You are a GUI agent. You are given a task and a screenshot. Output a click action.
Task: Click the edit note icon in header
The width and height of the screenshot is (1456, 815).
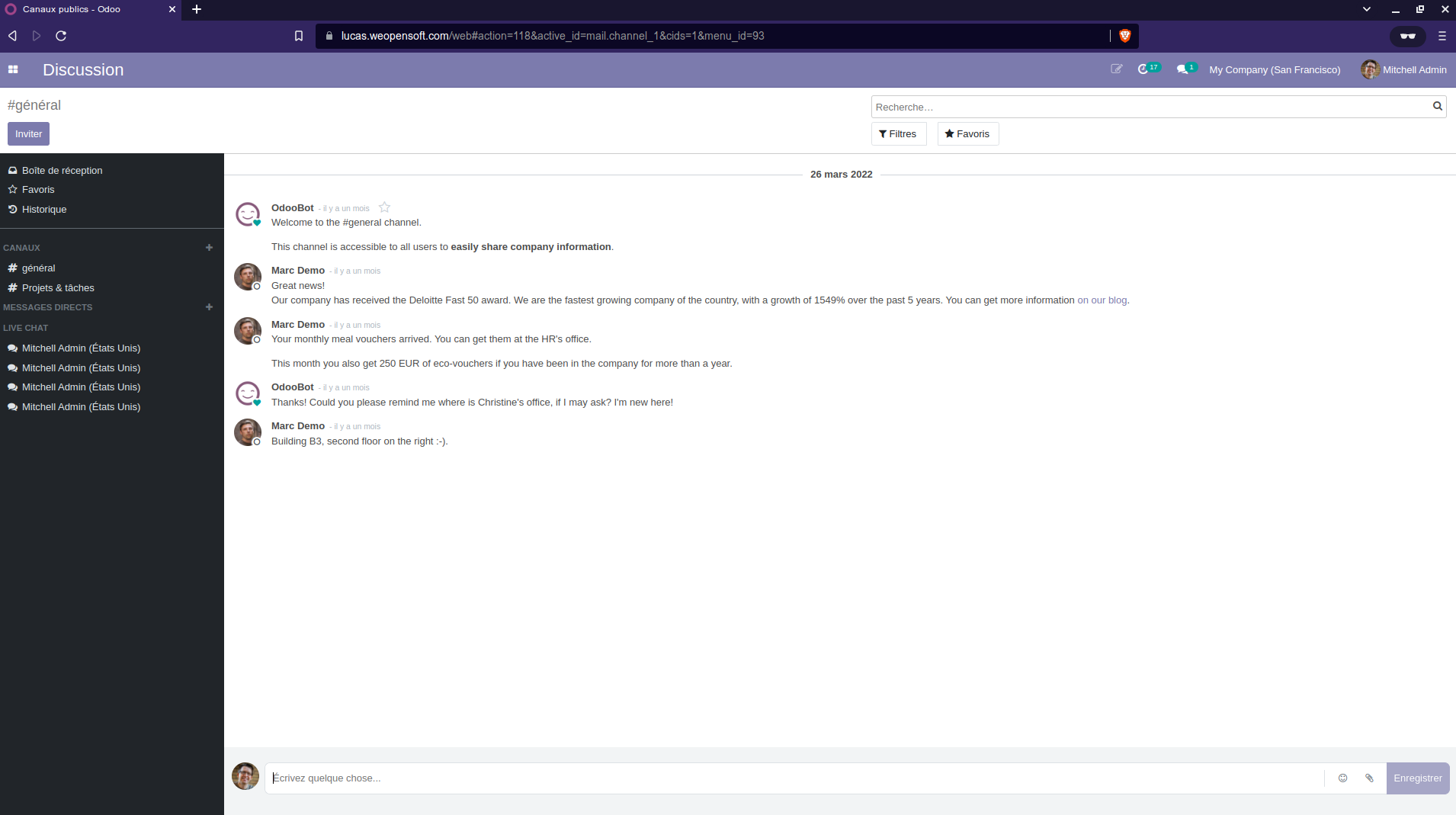[x=1117, y=69]
